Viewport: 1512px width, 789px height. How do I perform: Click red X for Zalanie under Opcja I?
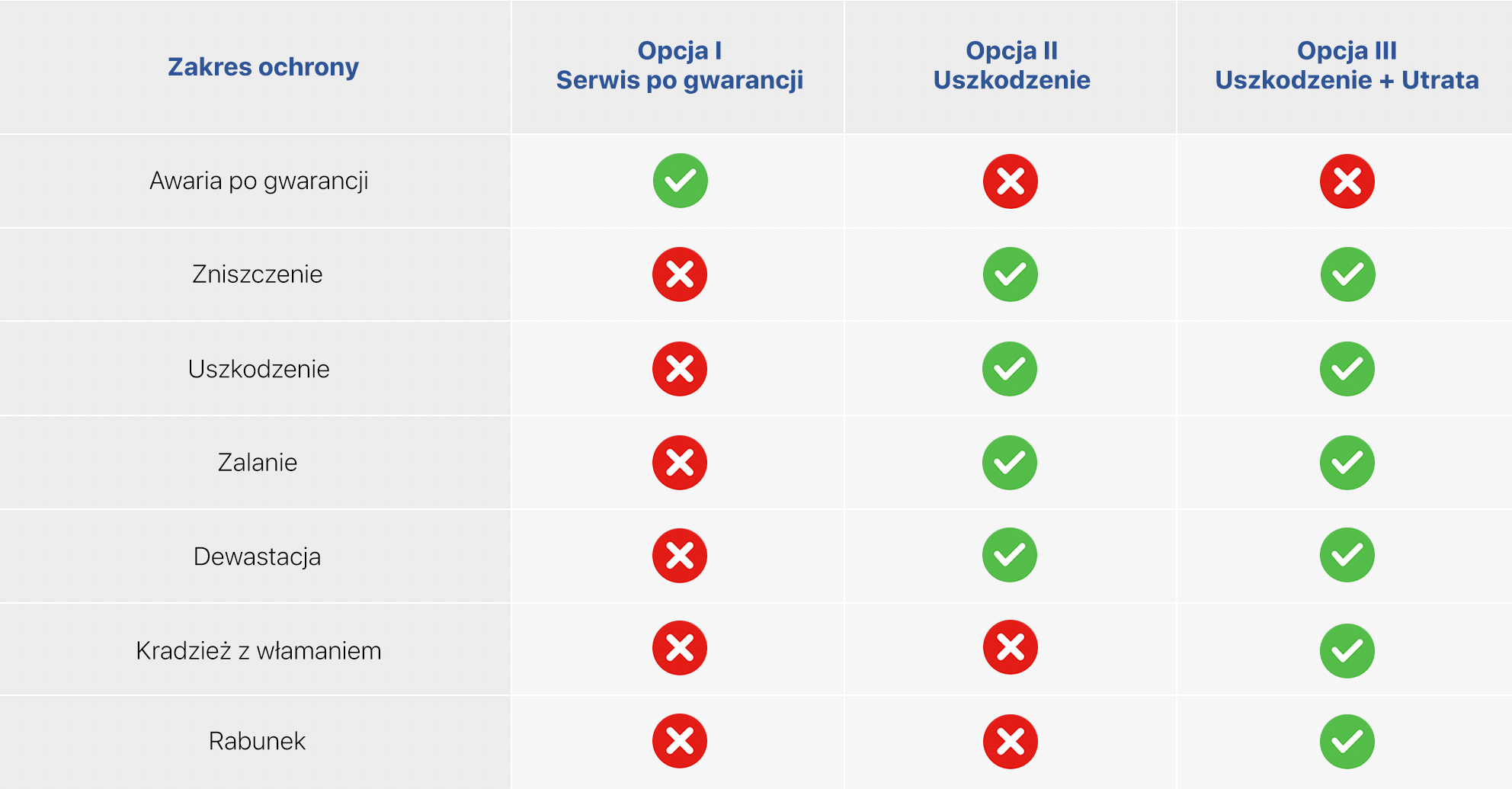pyautogui.click(x=680, y=463)
